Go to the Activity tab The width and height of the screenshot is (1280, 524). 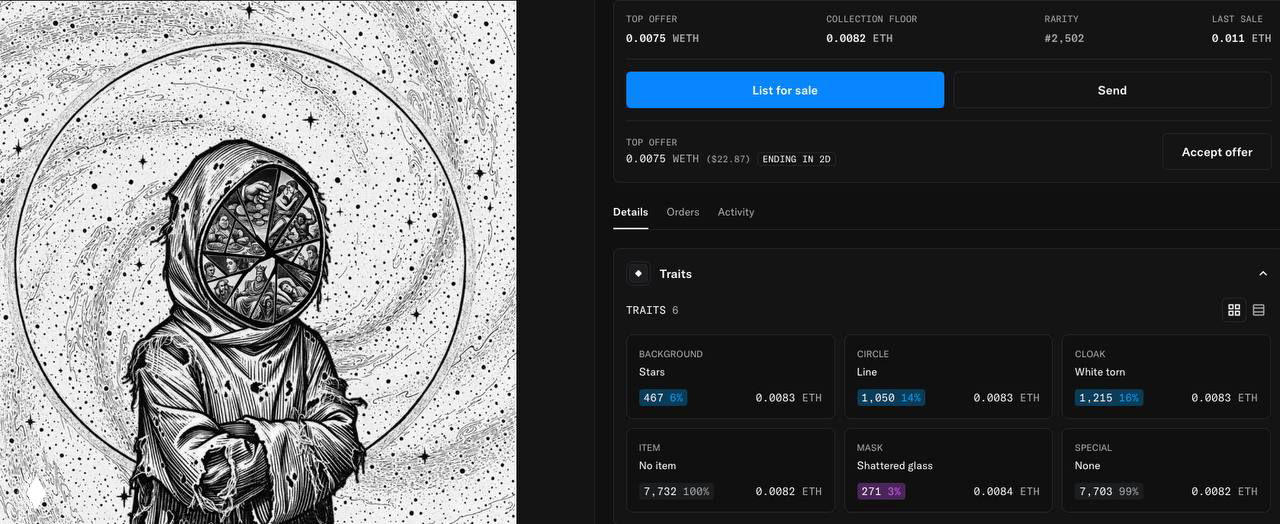point(736,212)
